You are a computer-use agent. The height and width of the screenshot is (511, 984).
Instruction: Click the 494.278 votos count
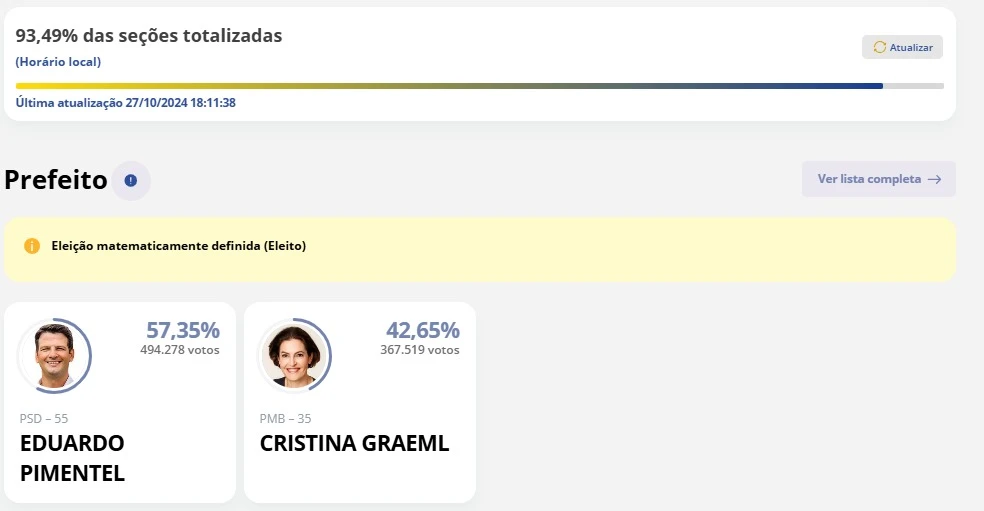(x=180, y=350)
